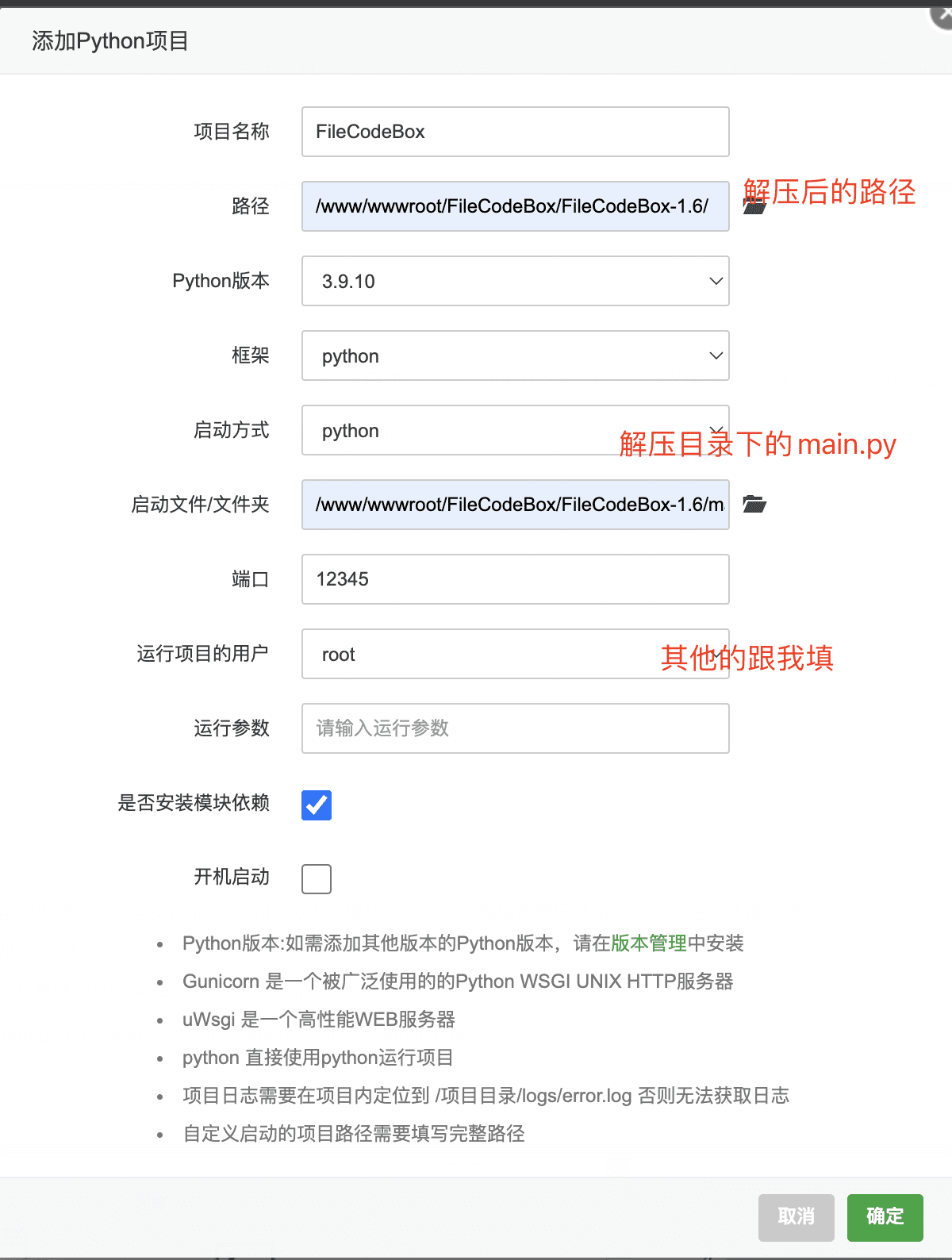Open folder browser beside 启动文件/文件夹 field
Viewport: 952px width, 1260px height.
pyautogui.click(x=754, y=504)
